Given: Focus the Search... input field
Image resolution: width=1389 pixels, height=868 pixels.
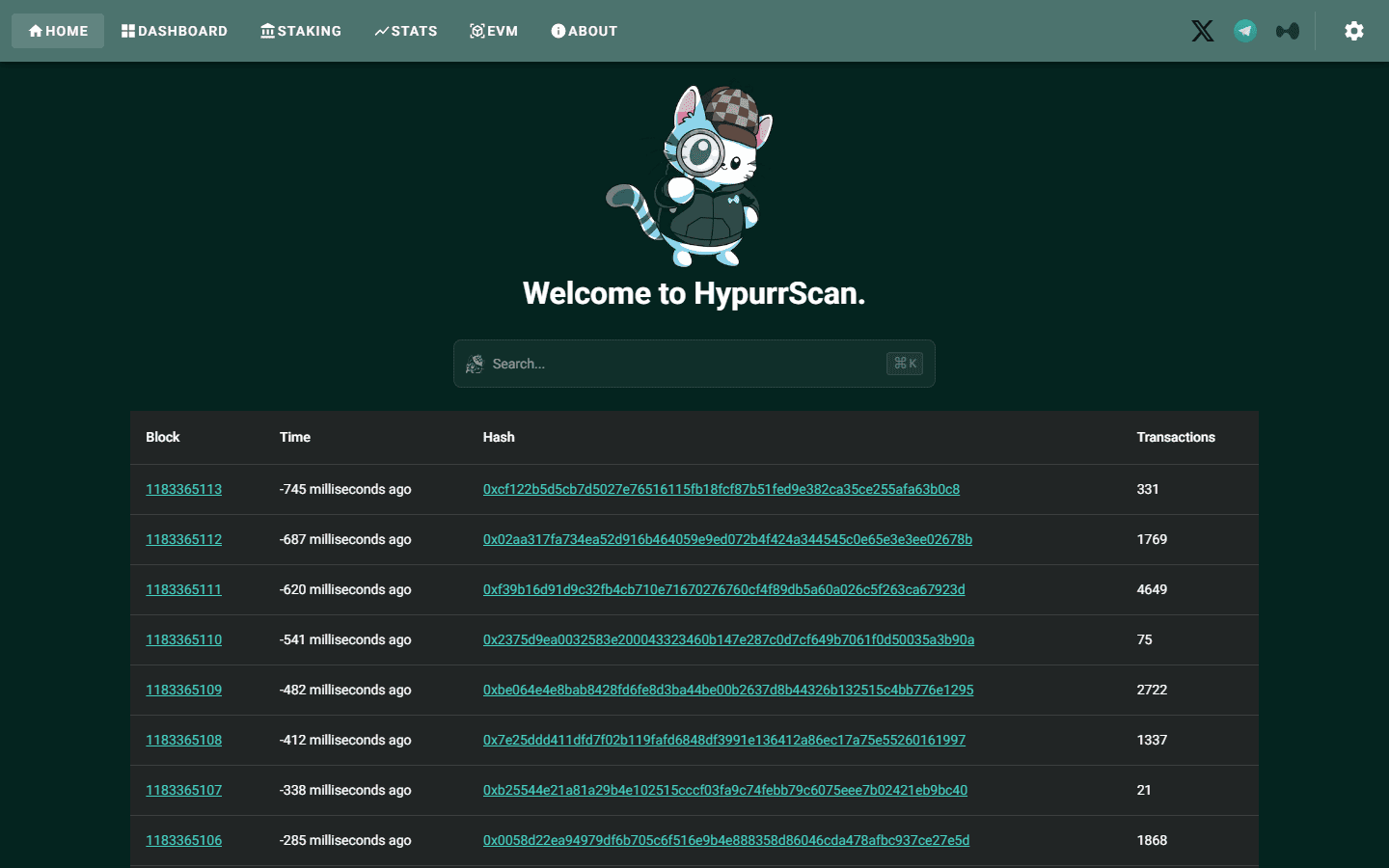Looking at the screenshot, I should click(694, 364).
